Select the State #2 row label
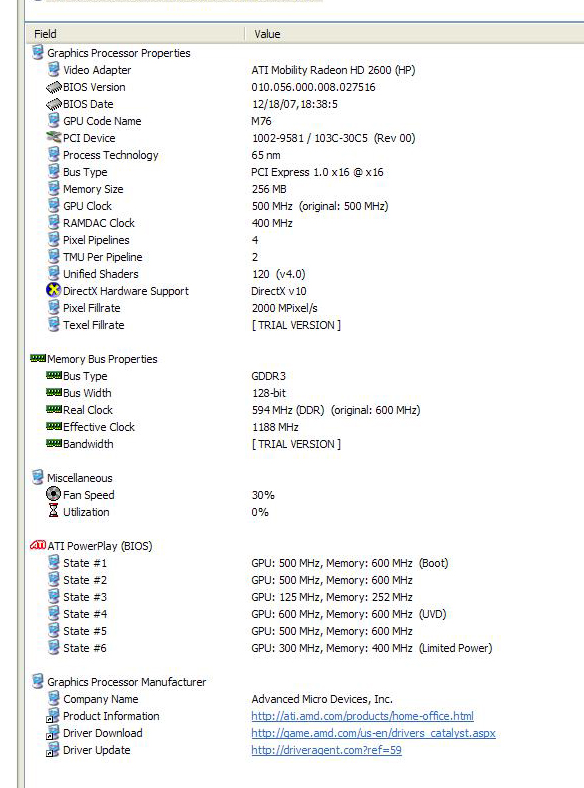584x788 pixels. click(x=85, y=580)
